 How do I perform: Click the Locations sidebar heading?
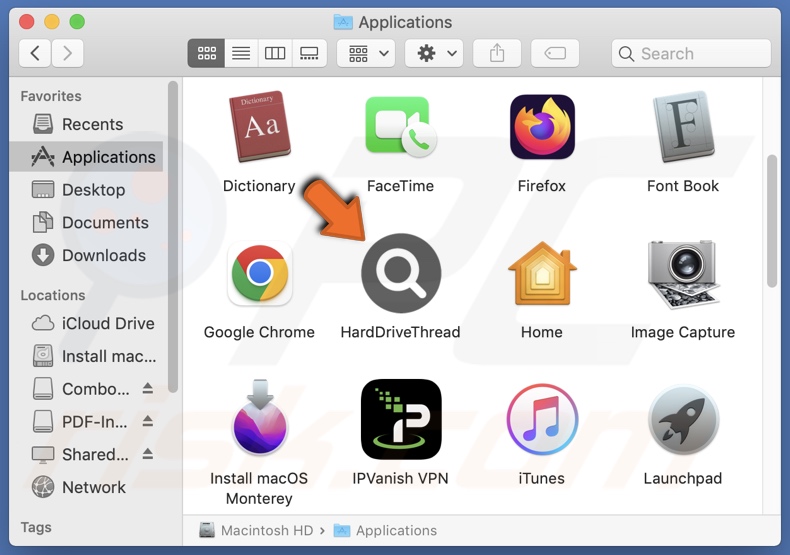point(53,295)
